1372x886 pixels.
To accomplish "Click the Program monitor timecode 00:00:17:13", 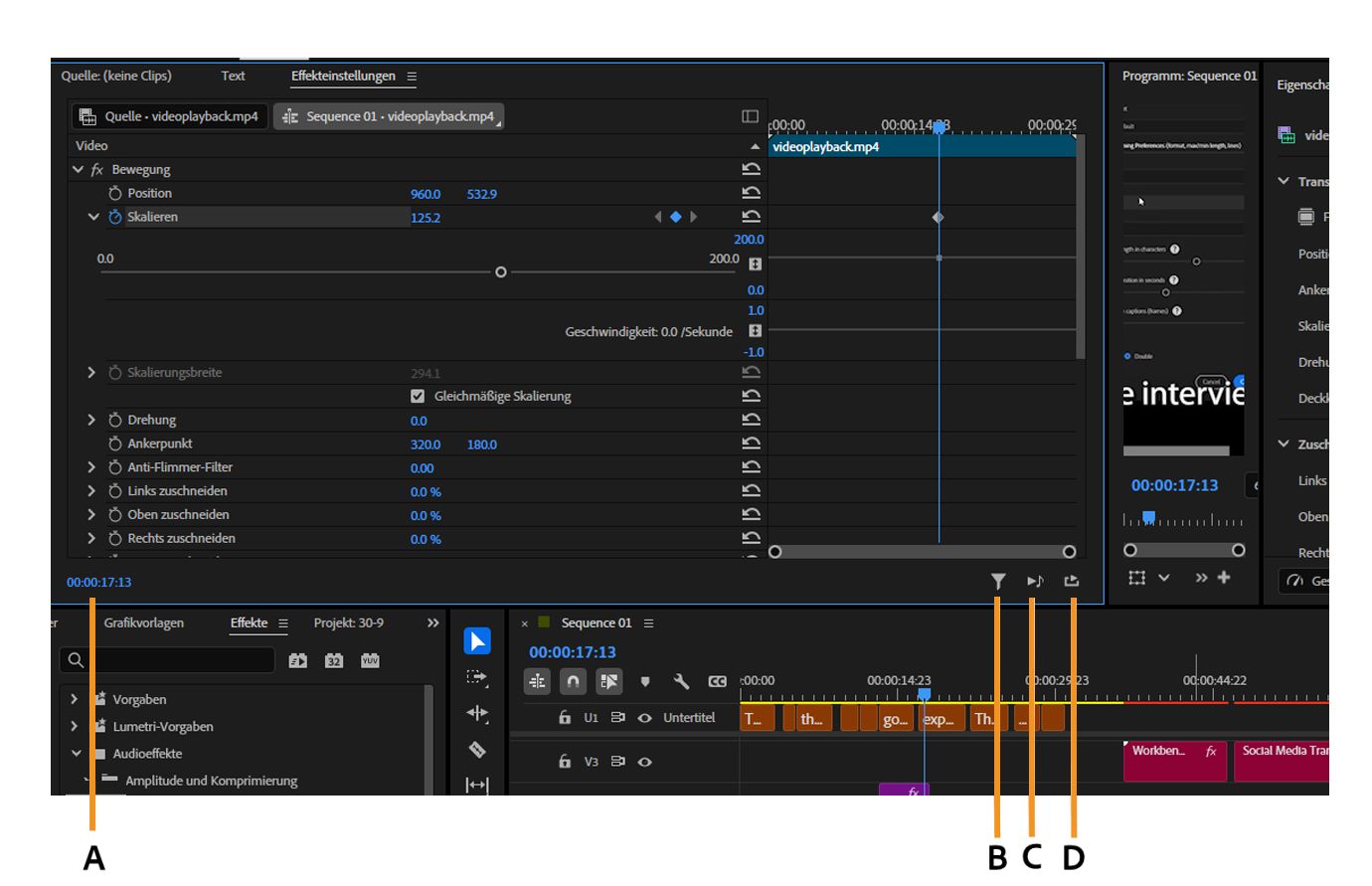I will click(1174, 485).
